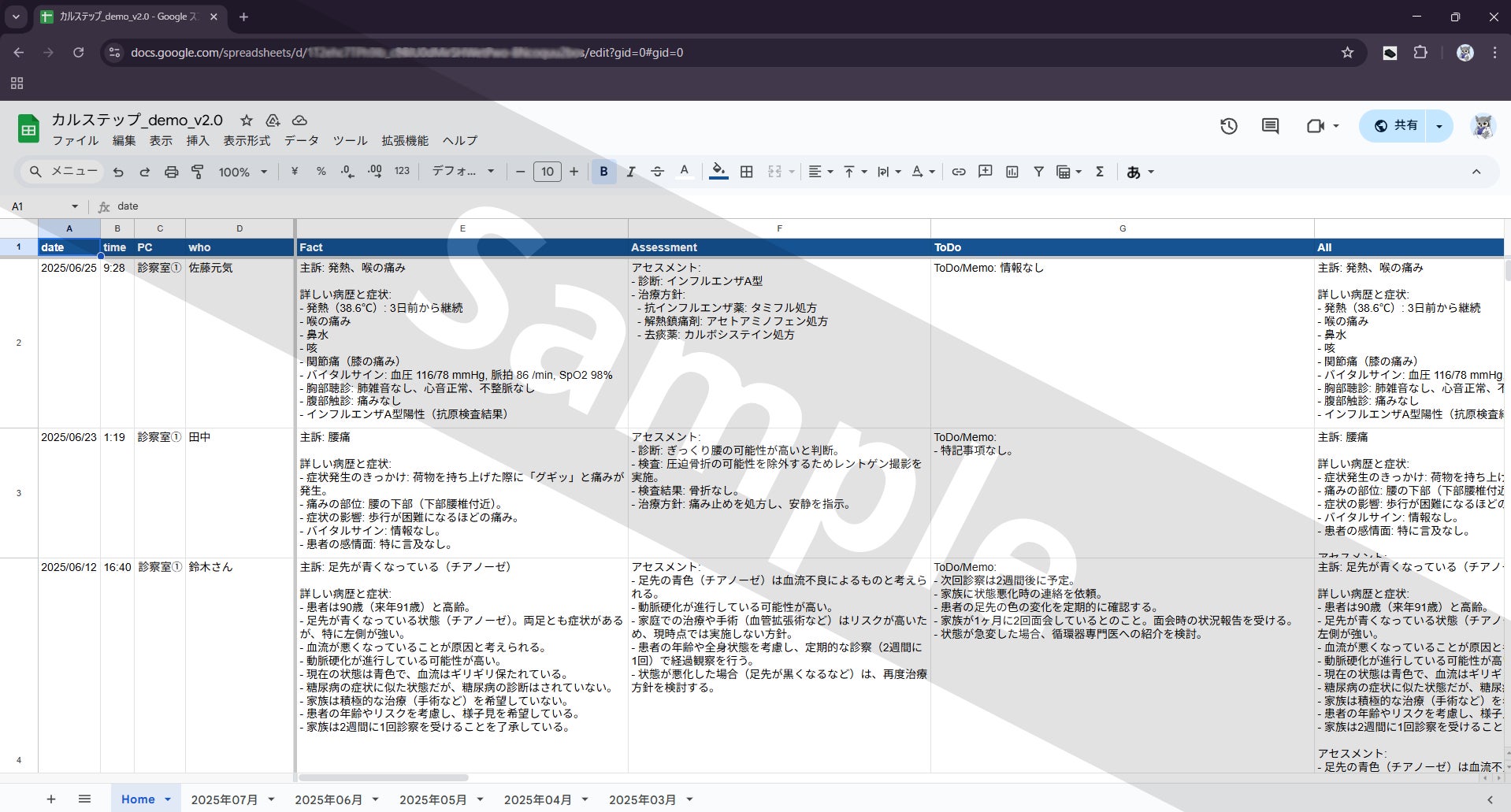Open the 編集 menu
The image size is (1511, 812).
[x=124, y=141]
